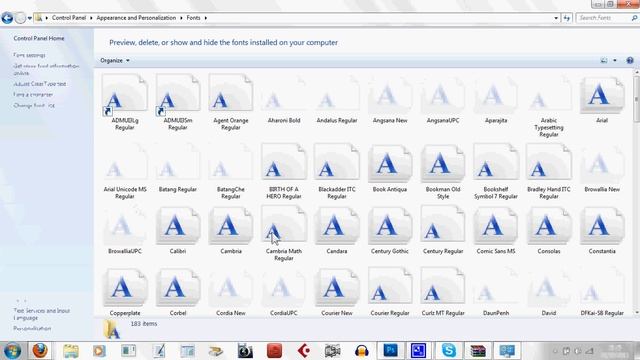640x360 pixels.
Task: Expand the address bar history dropdown
Action: [x=556, y=18]
